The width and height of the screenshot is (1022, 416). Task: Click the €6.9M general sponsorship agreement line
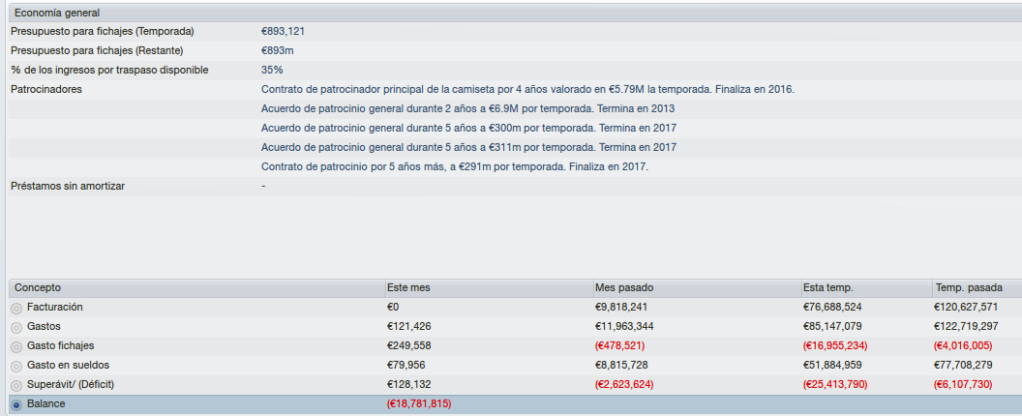pyautogui.click(x=467, y=108)
